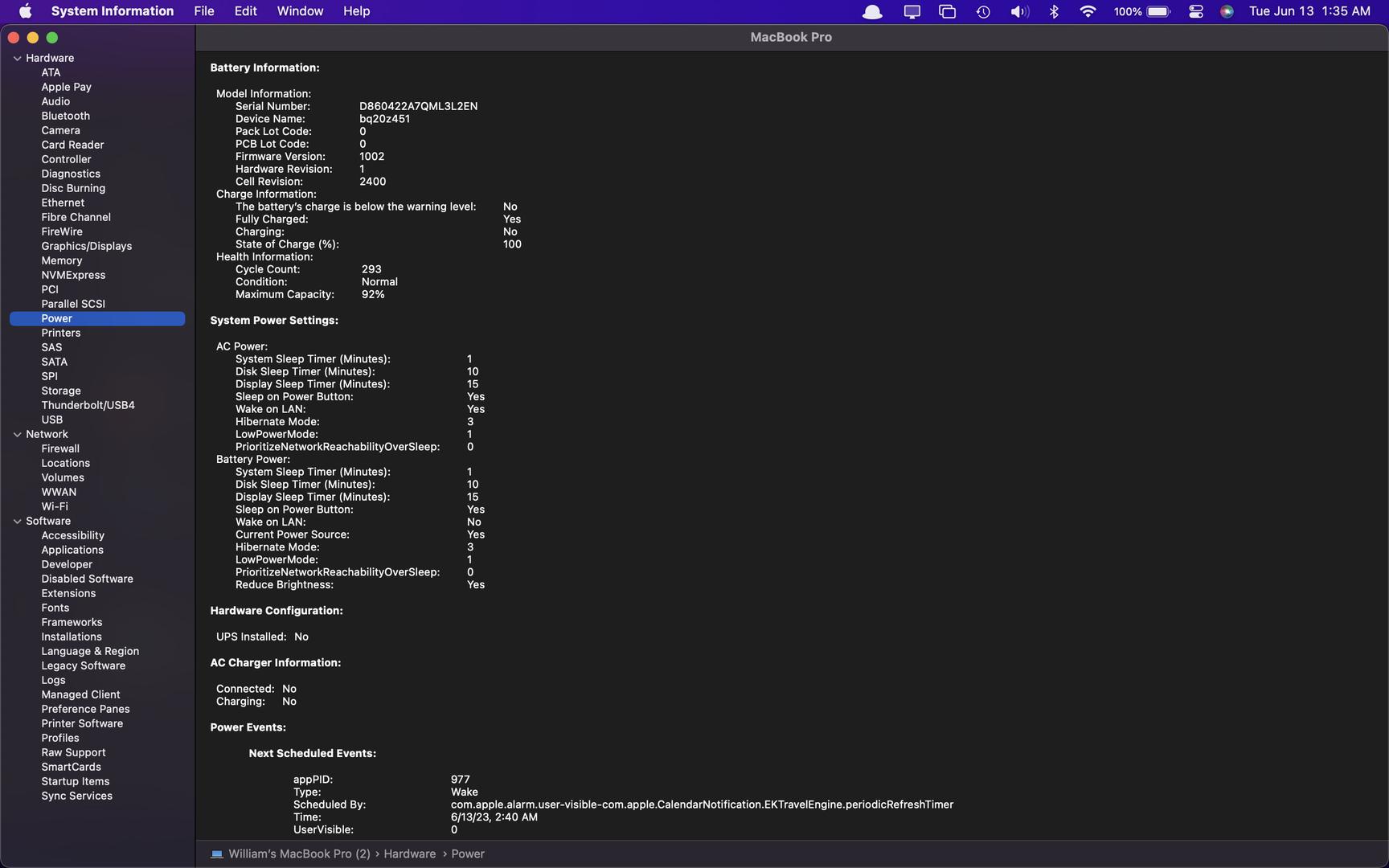Select Bluetooth in the sidebar

tap(65, 116)
